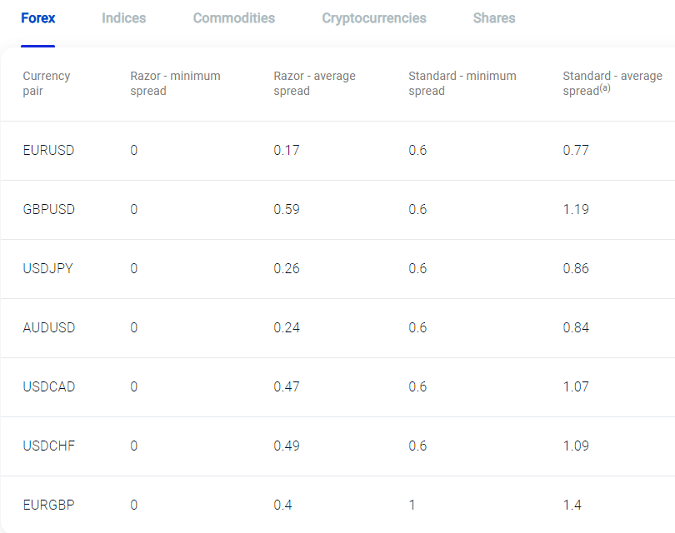Open the Commodities tab
Image resolution: width=675 pixels, height=533 pixels.
pos(234,18)
